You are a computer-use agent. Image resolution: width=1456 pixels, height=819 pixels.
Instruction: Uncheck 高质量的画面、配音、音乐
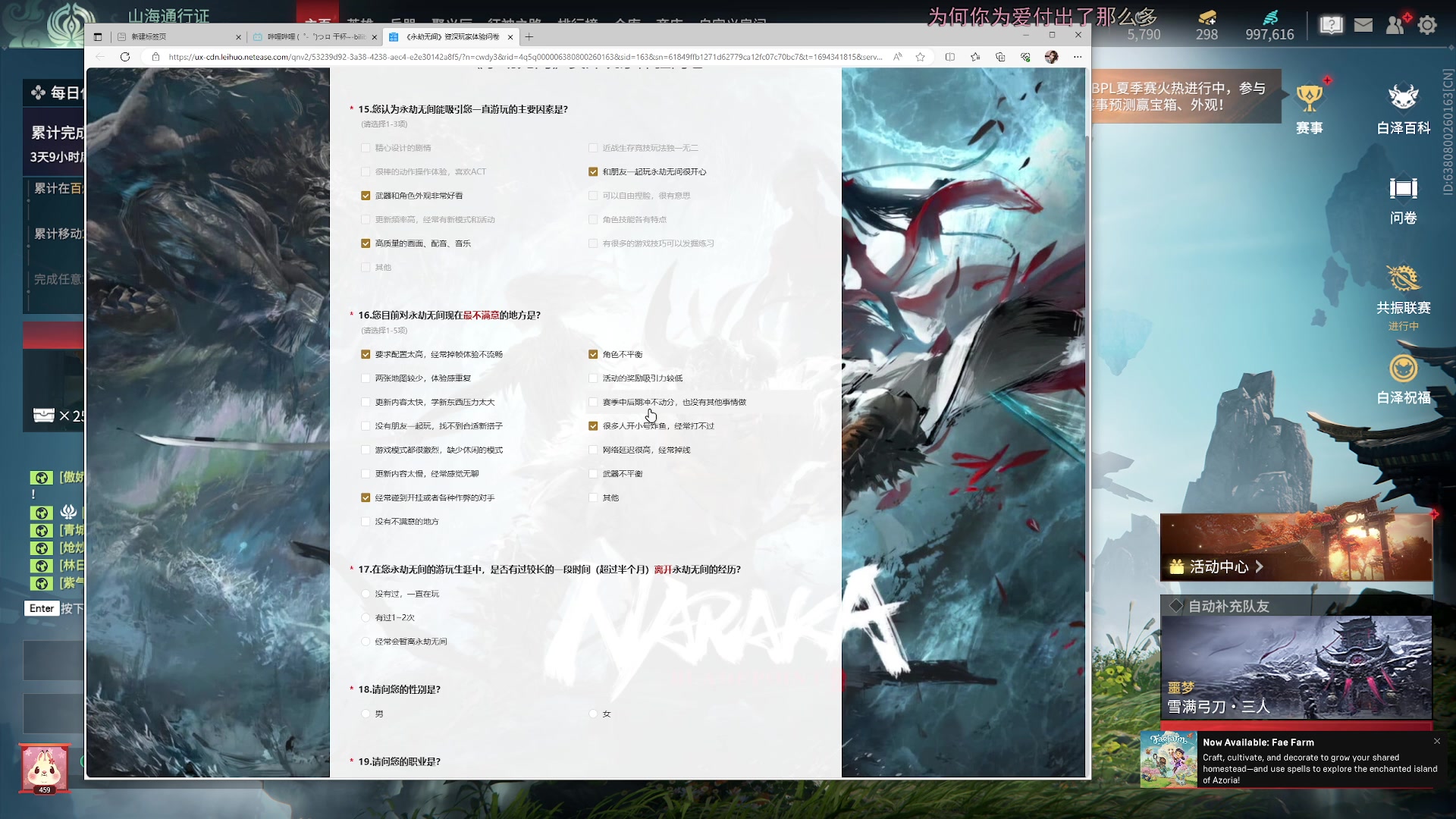[x=366, y=243]
